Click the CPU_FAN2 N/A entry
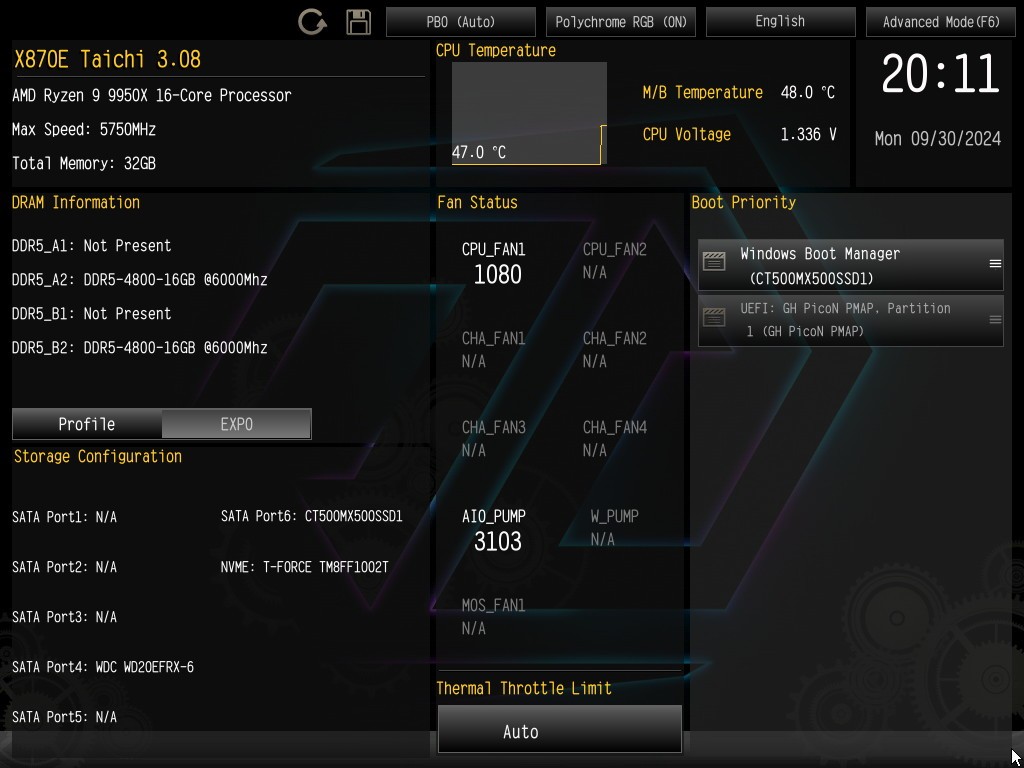This screenshot has height=768, width=1024. (x=615, y=261)
